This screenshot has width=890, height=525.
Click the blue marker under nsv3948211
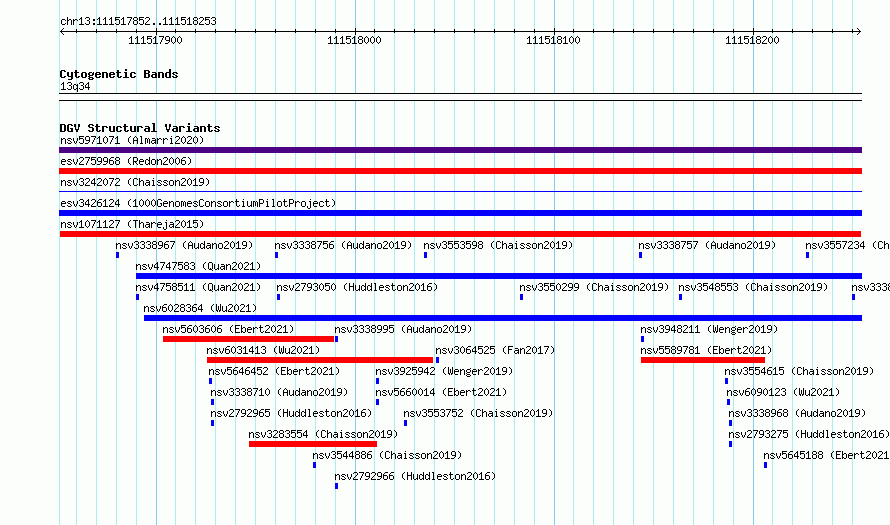643,339
